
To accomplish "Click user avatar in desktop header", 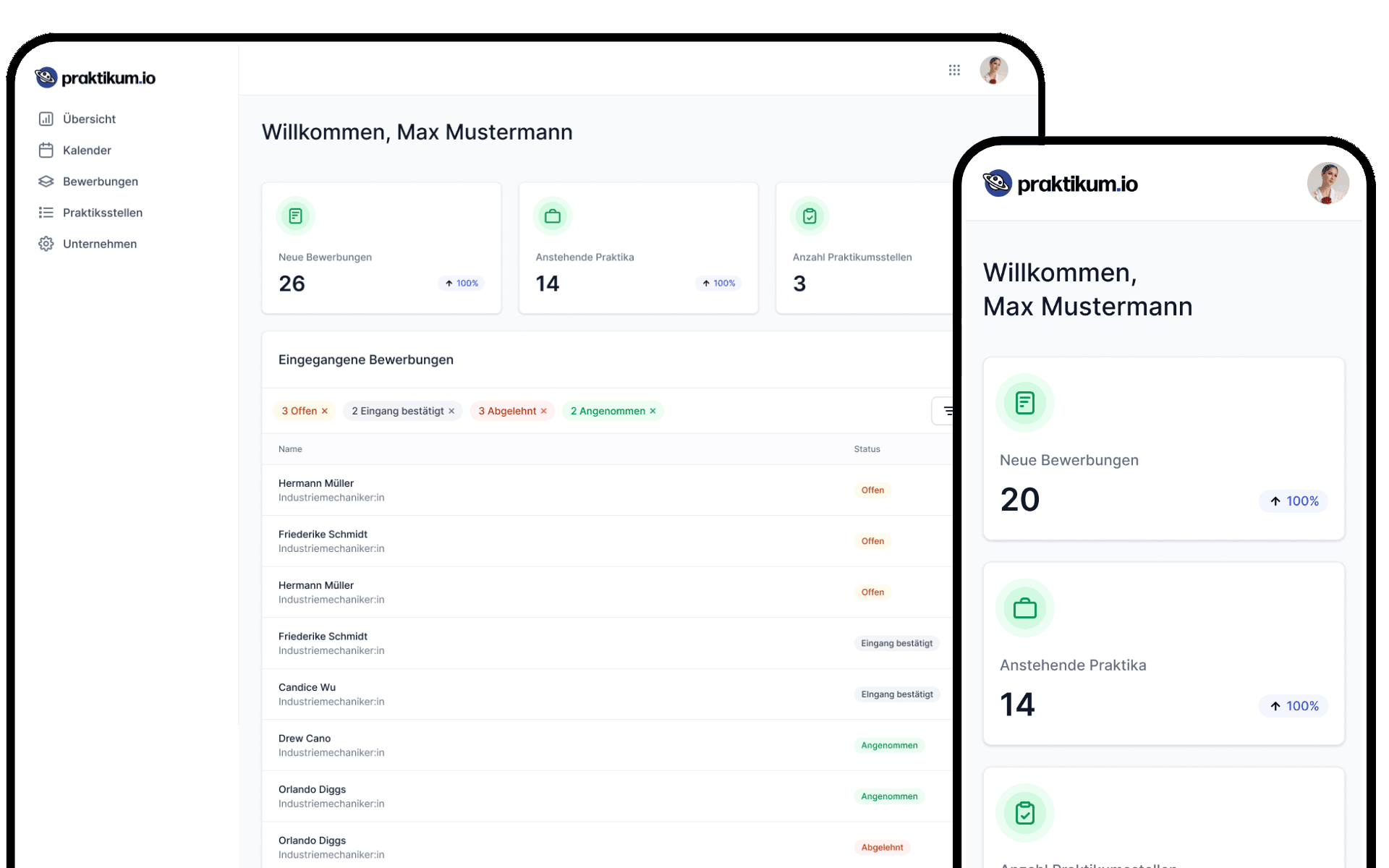I will pos(993,70).
